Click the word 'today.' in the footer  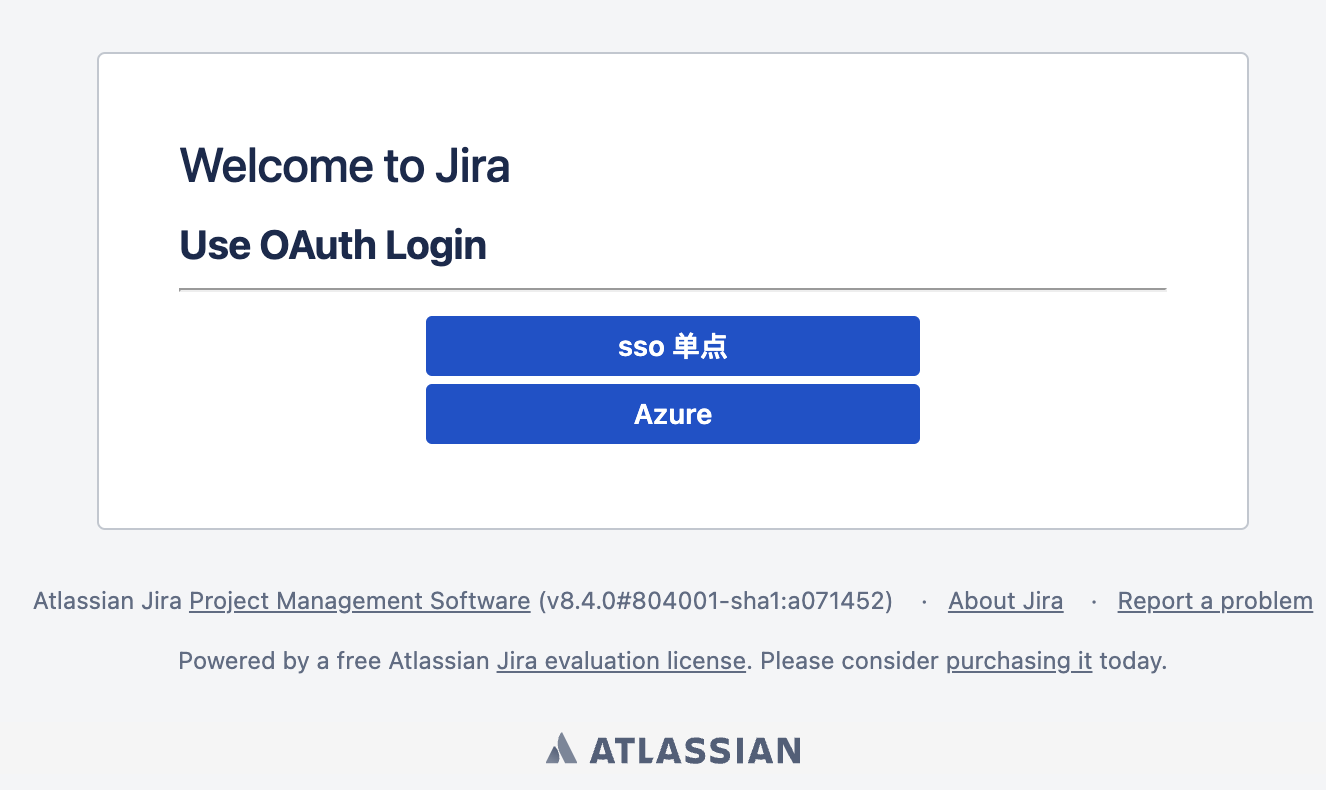[1132, 661]
